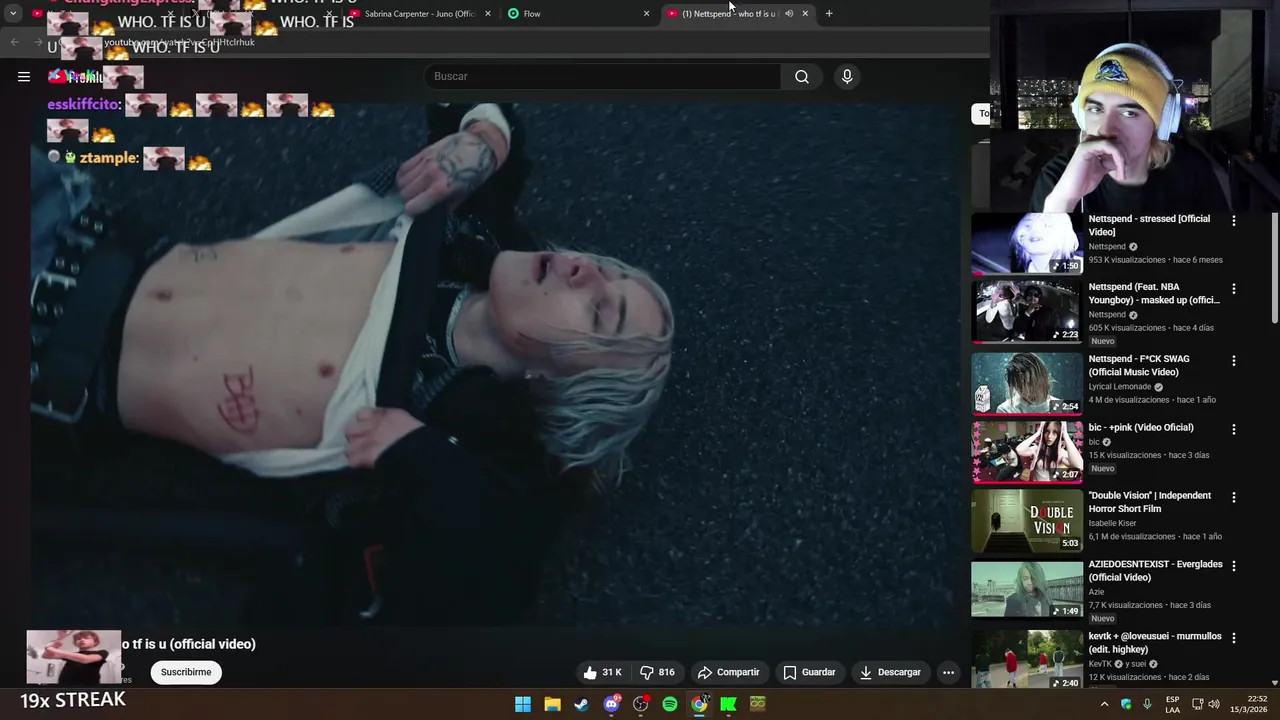Open options menu for masked up video
Viewport: 1280px width, 720px height.
coord(1233,289)
